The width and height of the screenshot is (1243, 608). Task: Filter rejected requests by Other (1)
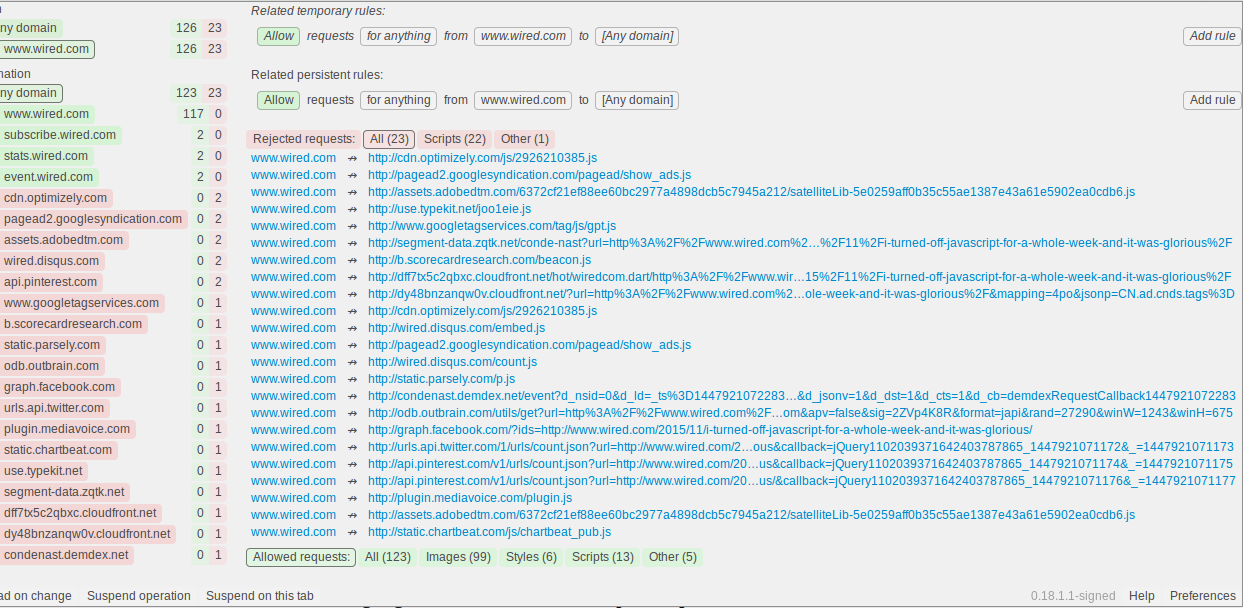pyautogui.click(x=525, y=139)
